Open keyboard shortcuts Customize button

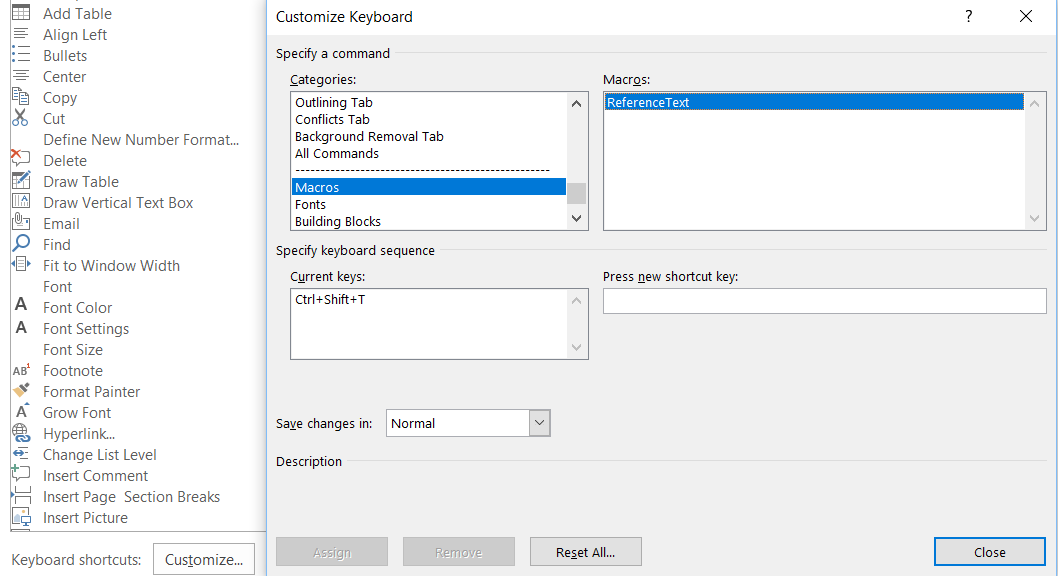click(204, 560)
